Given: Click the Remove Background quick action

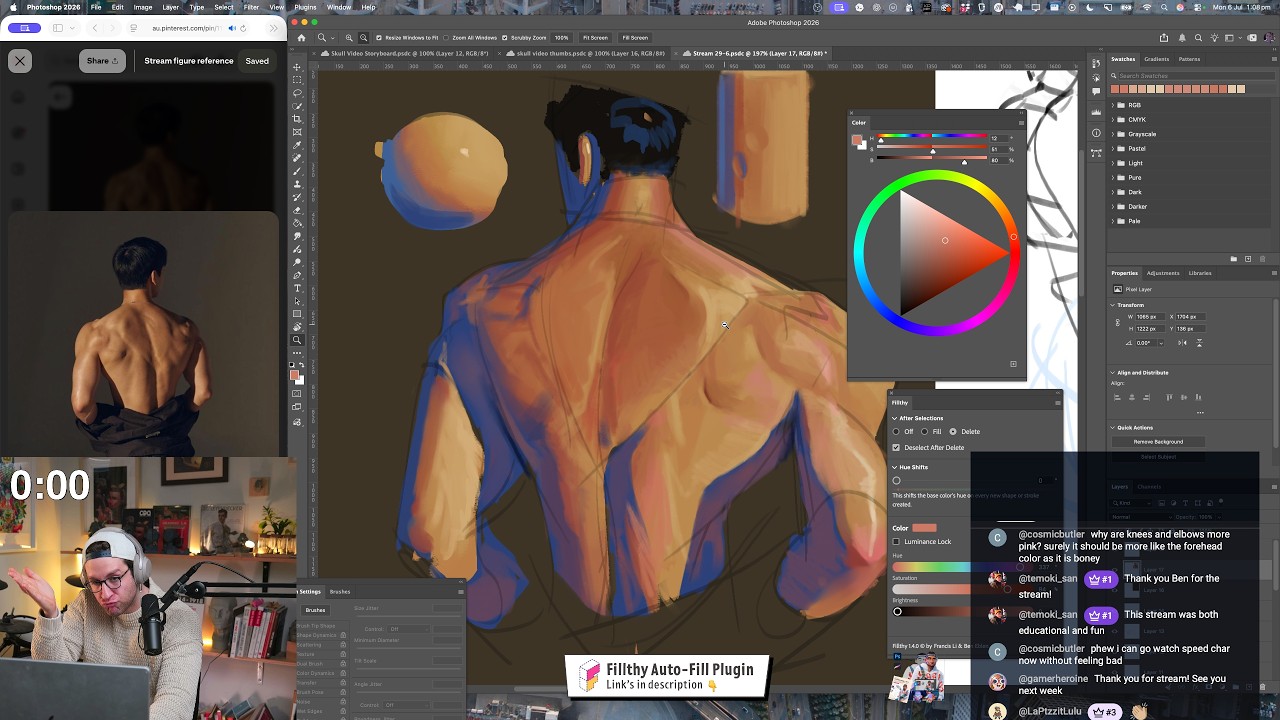Looking at the screenshot, I should tap(1158, 442).
